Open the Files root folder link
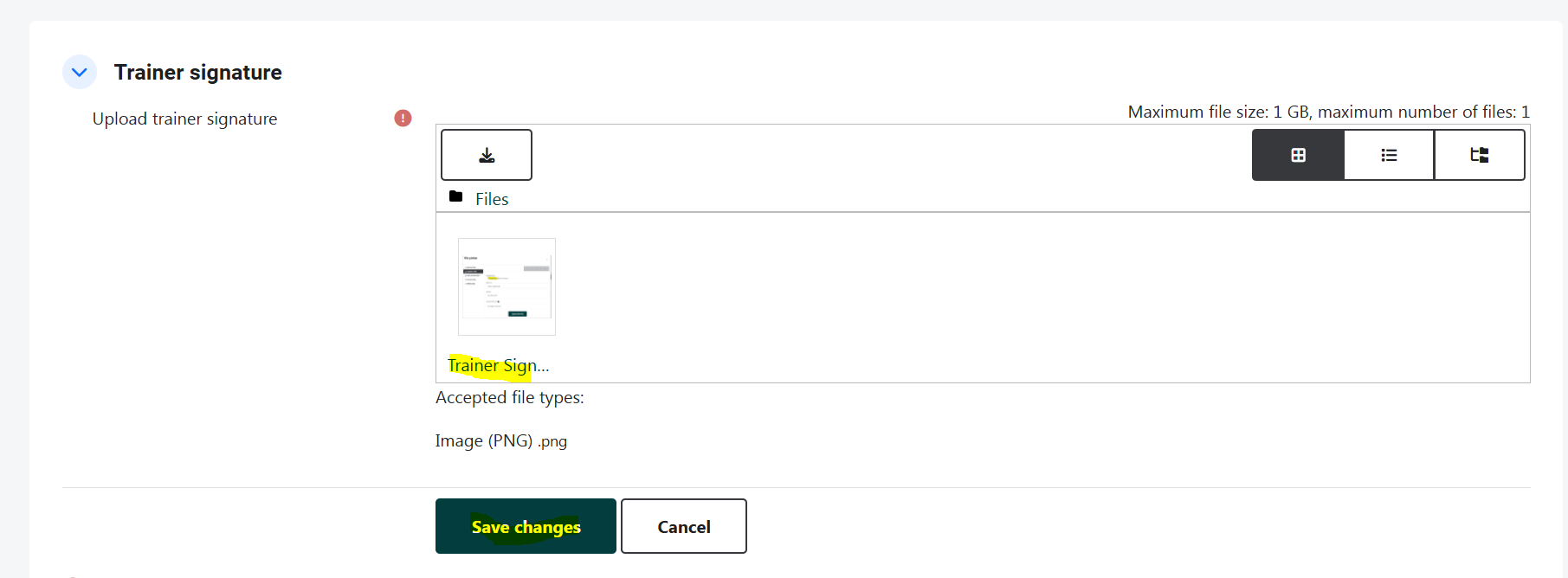The height and width of the screenshot is (578, 1568). tap(492, 199)
